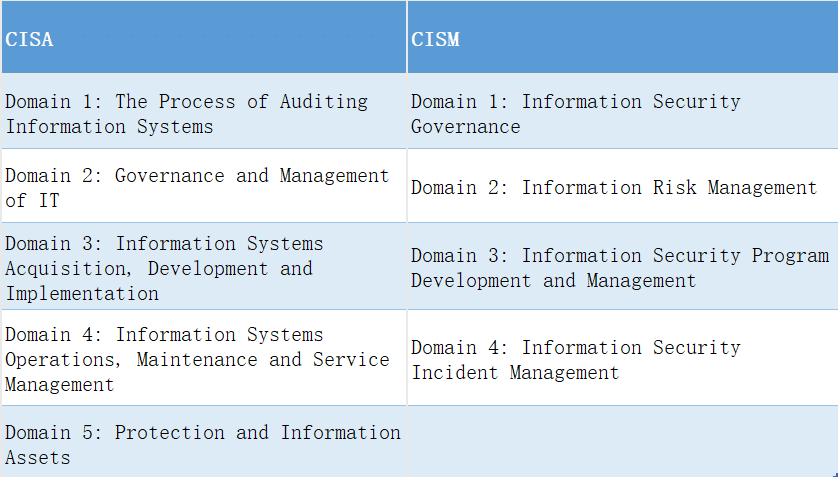The width and height of the screenshot is (838, 477).
Task: Click the cell 'Domain 1: Information Security Governance'
Action: click(623, 111)
